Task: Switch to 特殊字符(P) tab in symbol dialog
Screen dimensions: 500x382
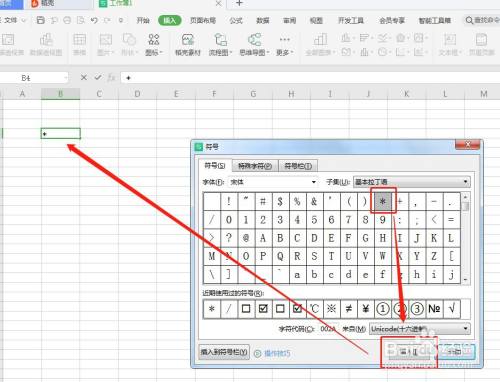Action: (x=255, y=166)
